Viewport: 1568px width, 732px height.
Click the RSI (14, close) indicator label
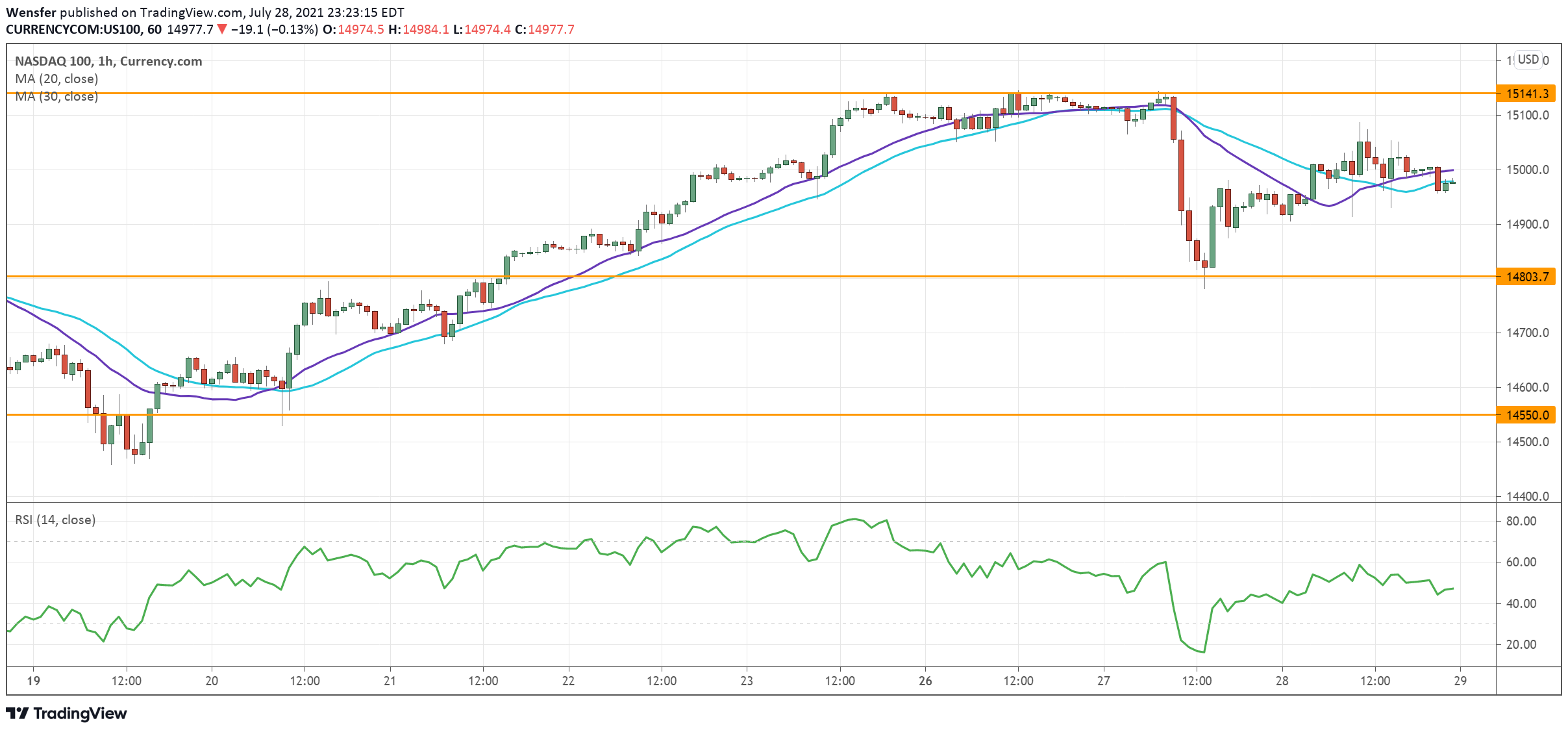(x=55, y=520)
